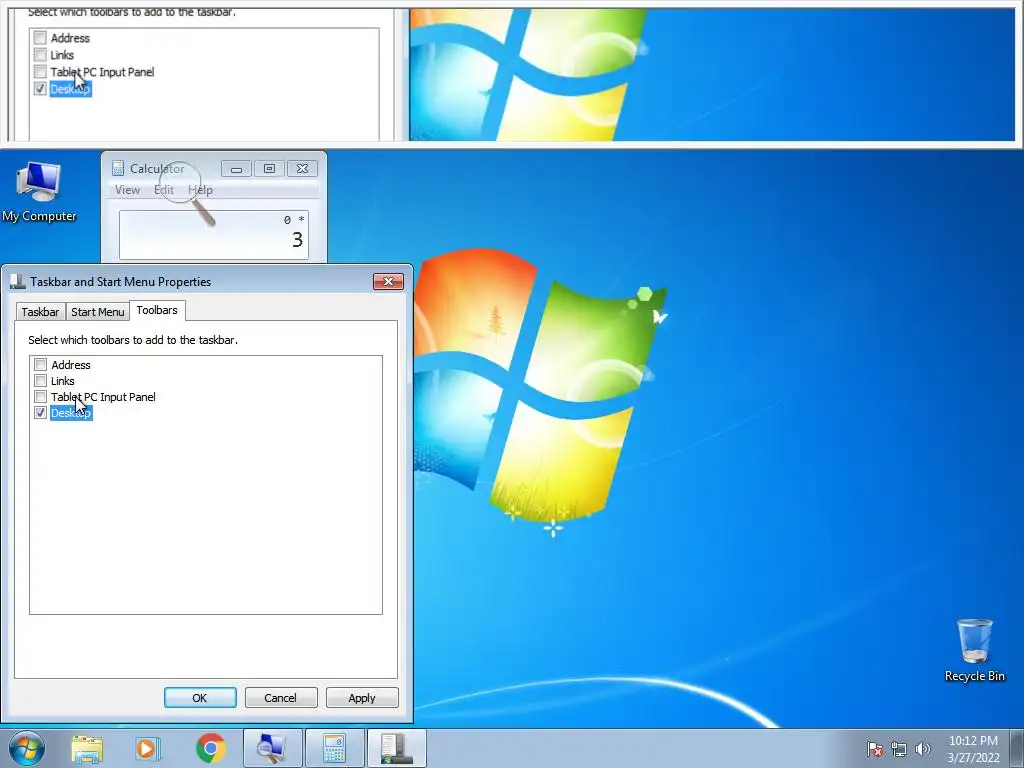The height and width of the screenshot is (768, 1024).
Task: Open Windows Explorer from the taskbar
Action: click(87, 748)
